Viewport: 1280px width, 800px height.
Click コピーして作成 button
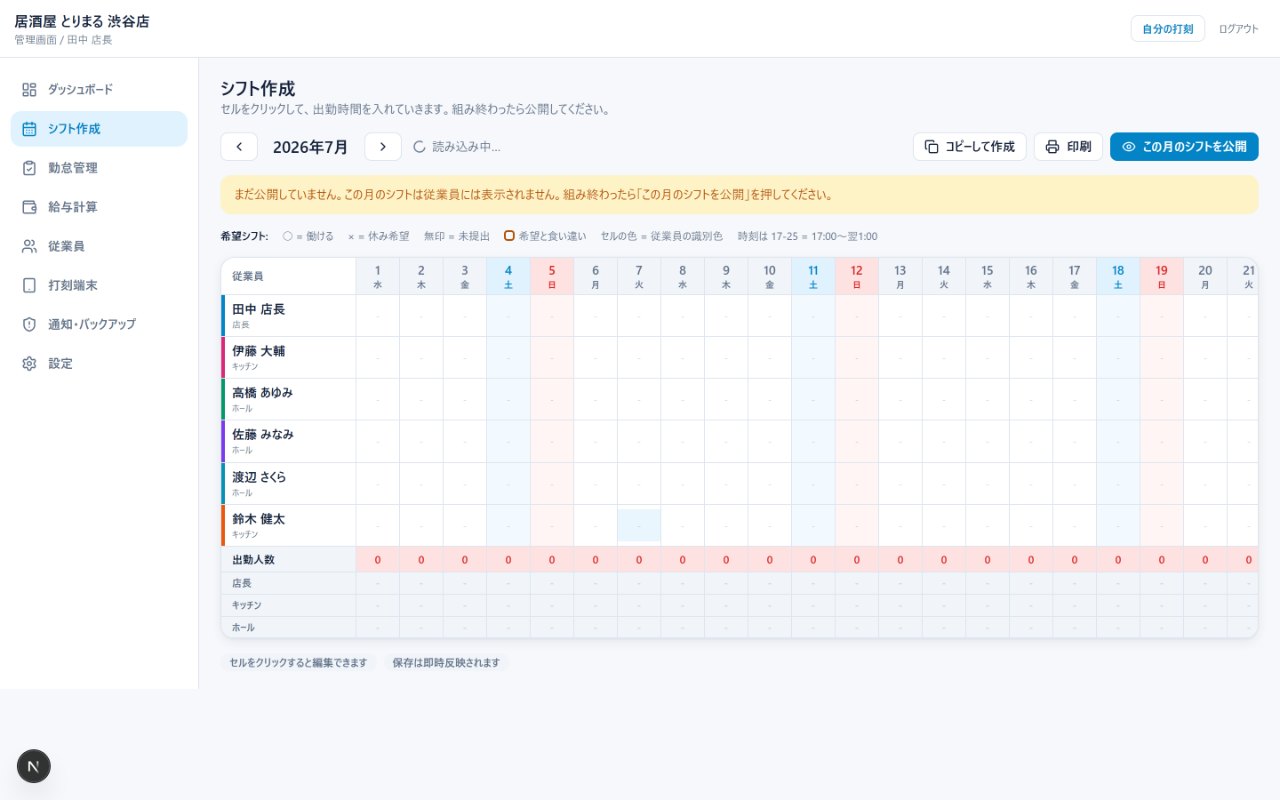click(x=970, y=147)
